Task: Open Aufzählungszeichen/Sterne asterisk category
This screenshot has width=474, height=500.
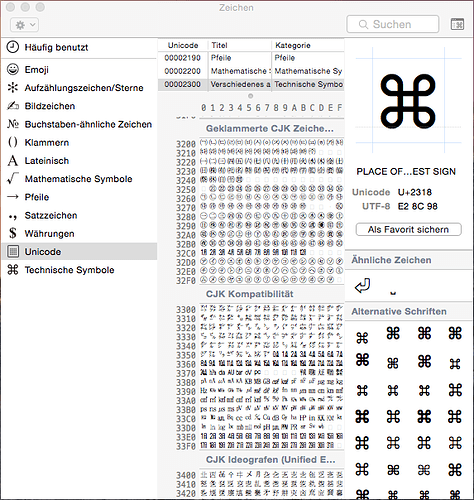Action: coord(79,88)
